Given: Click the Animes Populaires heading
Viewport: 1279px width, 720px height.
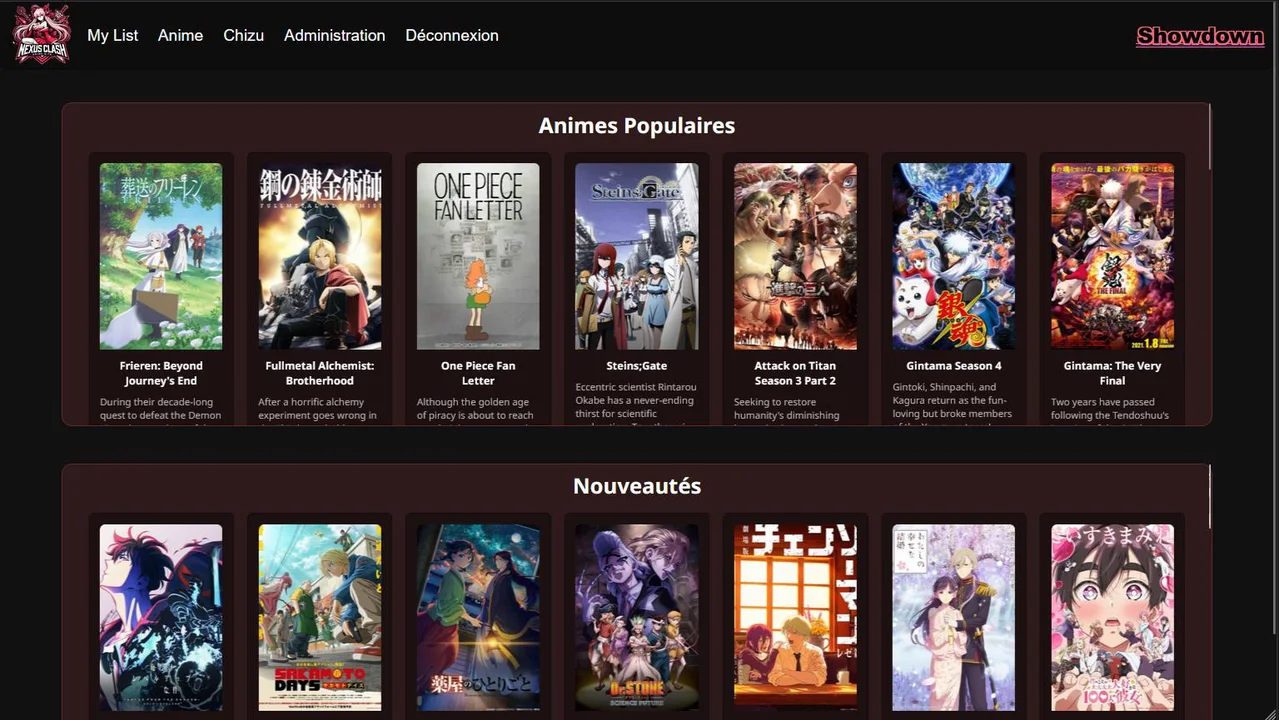Looking at the screenshot, I should tap(637, 126).
